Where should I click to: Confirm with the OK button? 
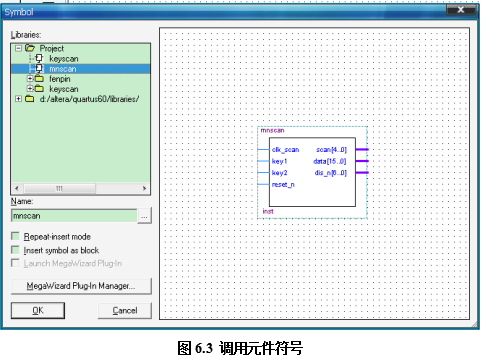pos(38,310)
